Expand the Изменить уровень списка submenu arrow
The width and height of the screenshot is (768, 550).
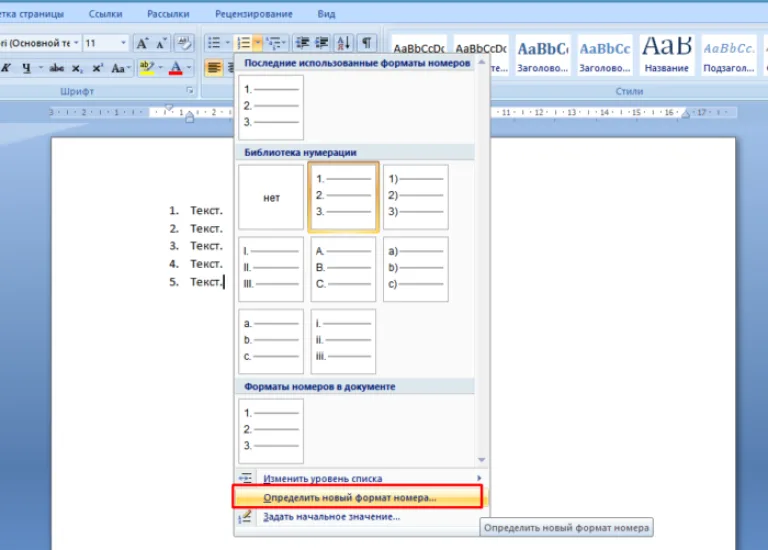tap(479, 478)
